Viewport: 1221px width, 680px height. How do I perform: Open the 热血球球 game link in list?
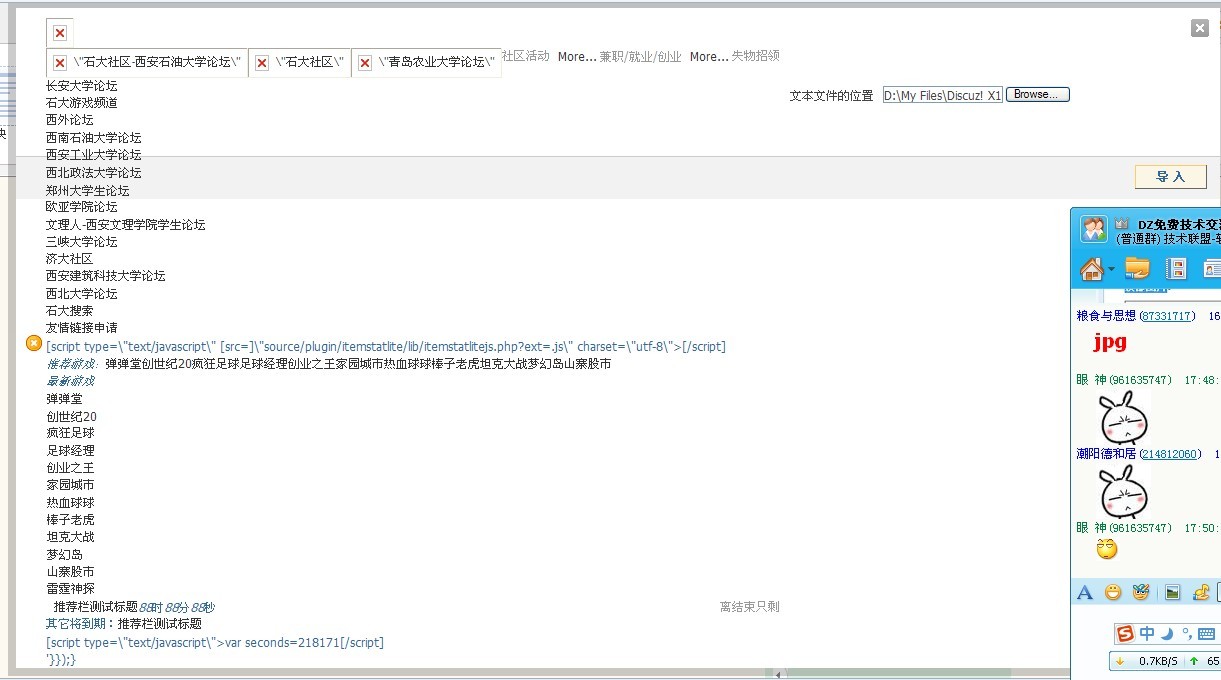point(70,503)
